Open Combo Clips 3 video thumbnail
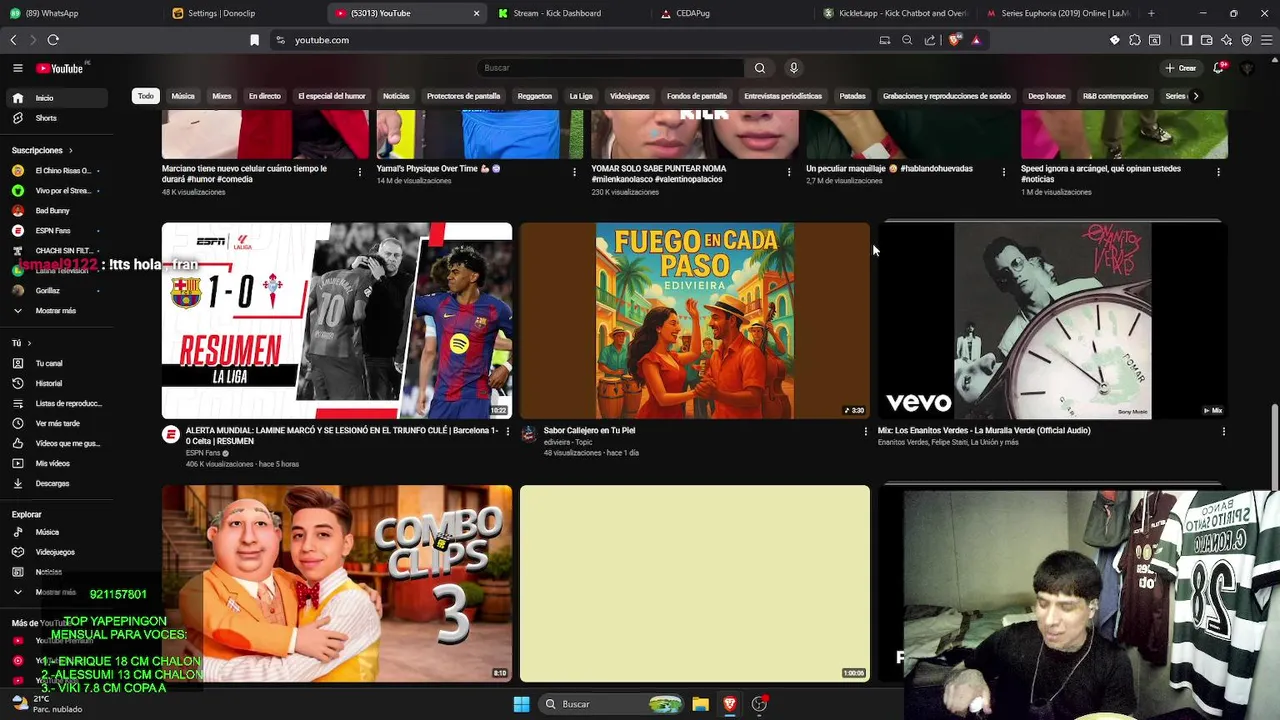The image size is (1280, 720). (x=337, y=583)
